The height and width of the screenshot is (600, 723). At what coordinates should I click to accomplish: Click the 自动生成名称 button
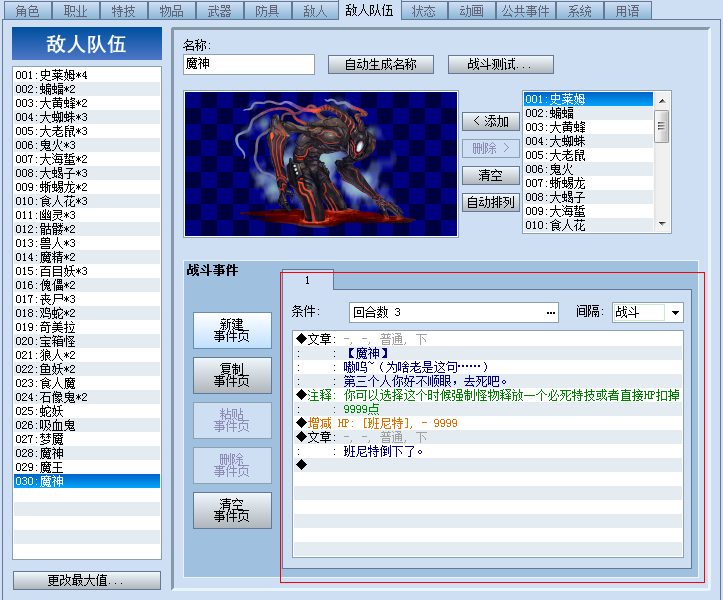point(381,65)
